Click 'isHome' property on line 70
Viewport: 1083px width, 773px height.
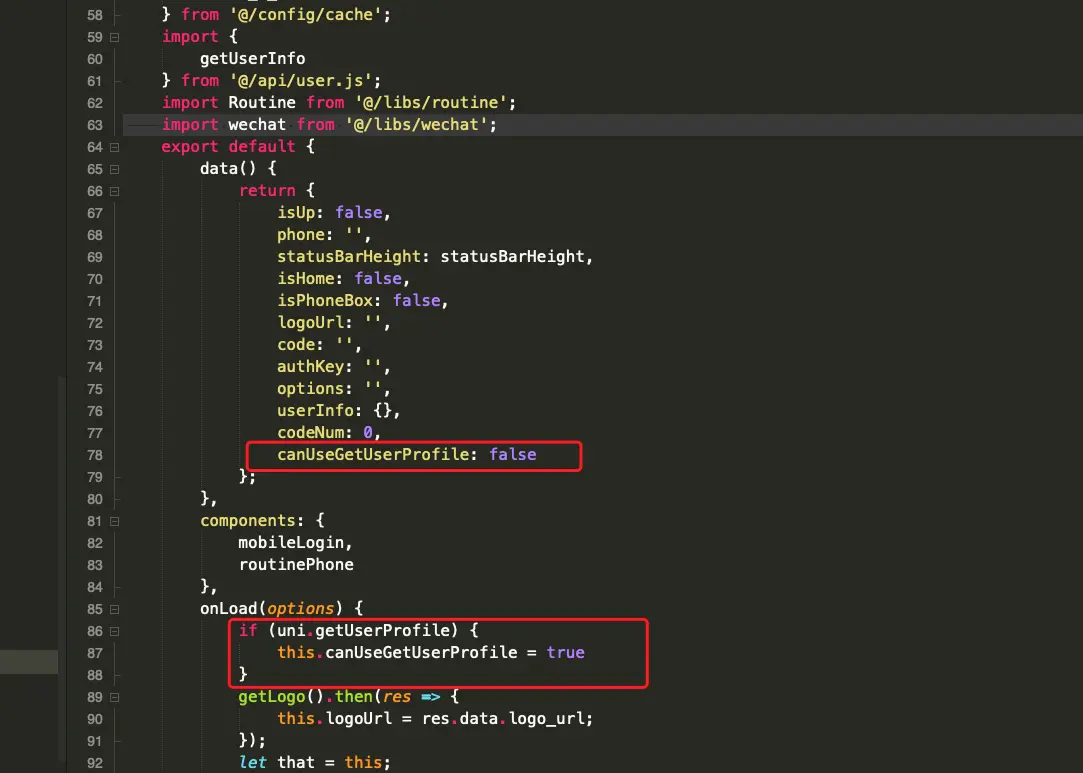click(x=305, y=278)
